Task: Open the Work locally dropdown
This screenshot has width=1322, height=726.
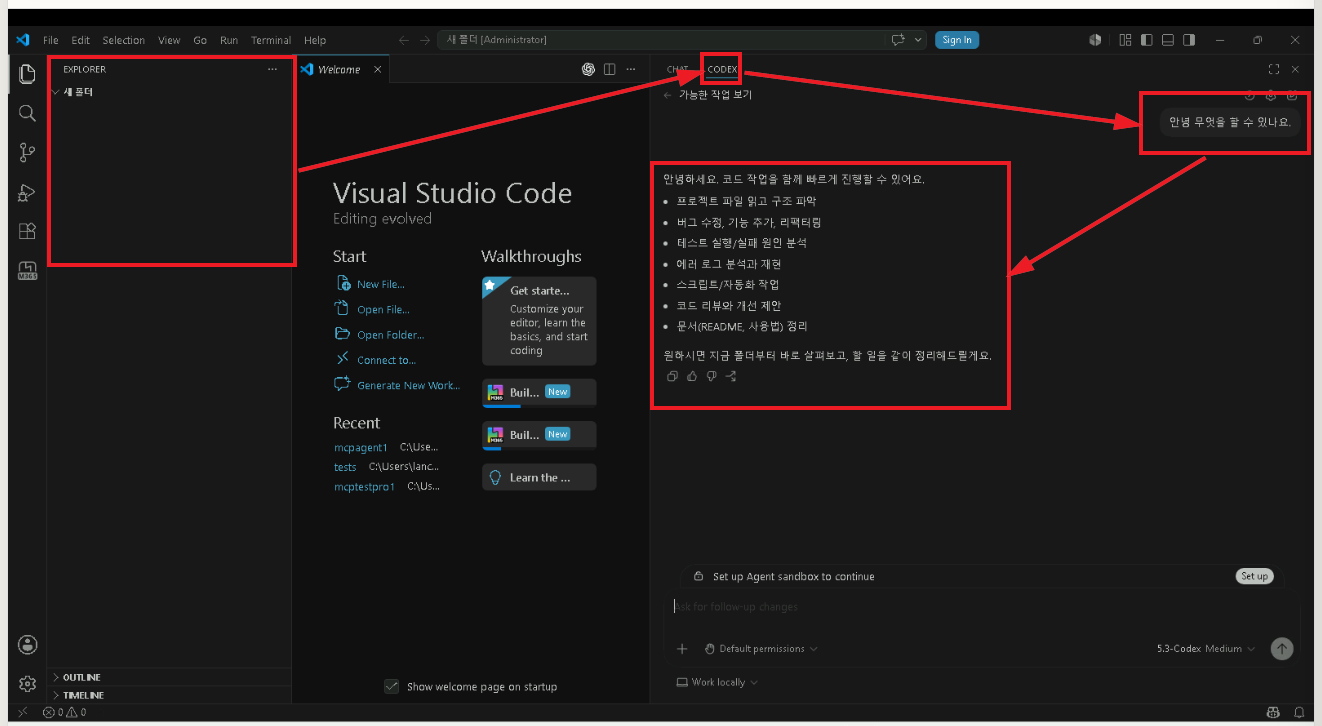Action: click(x=716, y=682)
